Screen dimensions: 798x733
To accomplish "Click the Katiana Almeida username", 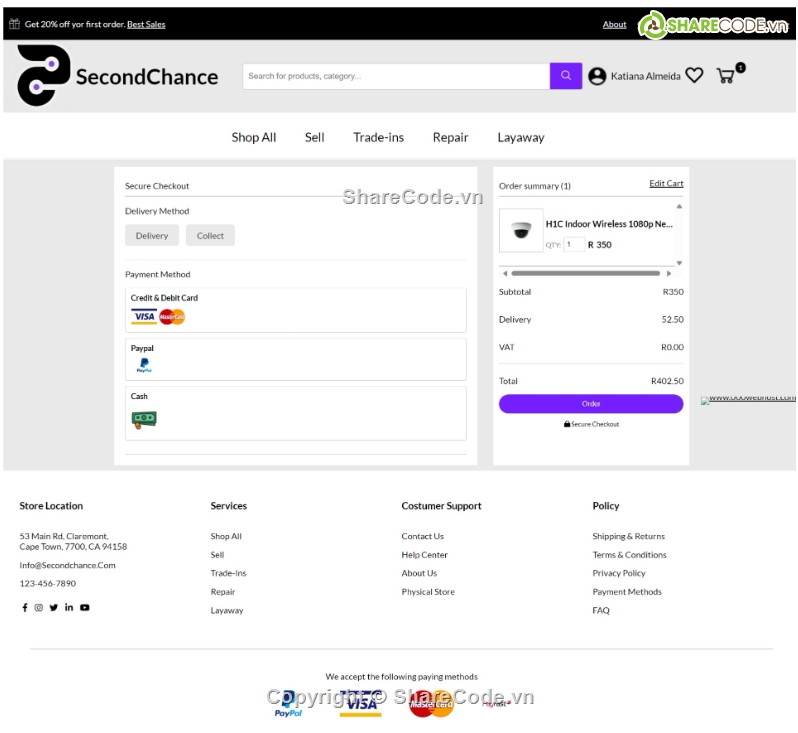I will pos(645,76).
